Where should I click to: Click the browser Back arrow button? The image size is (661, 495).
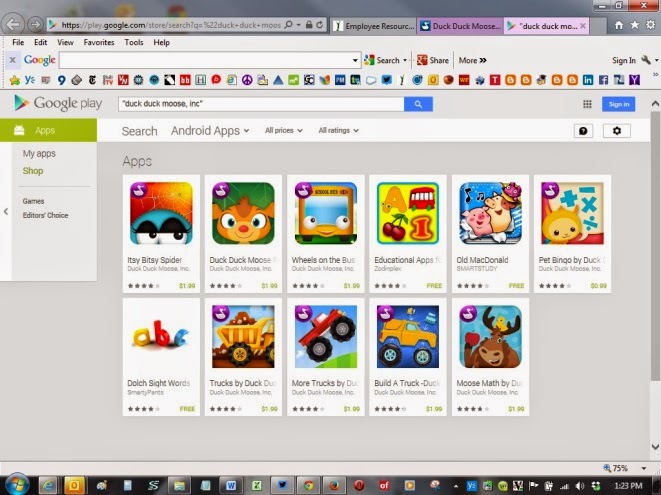tap(13, 24)
